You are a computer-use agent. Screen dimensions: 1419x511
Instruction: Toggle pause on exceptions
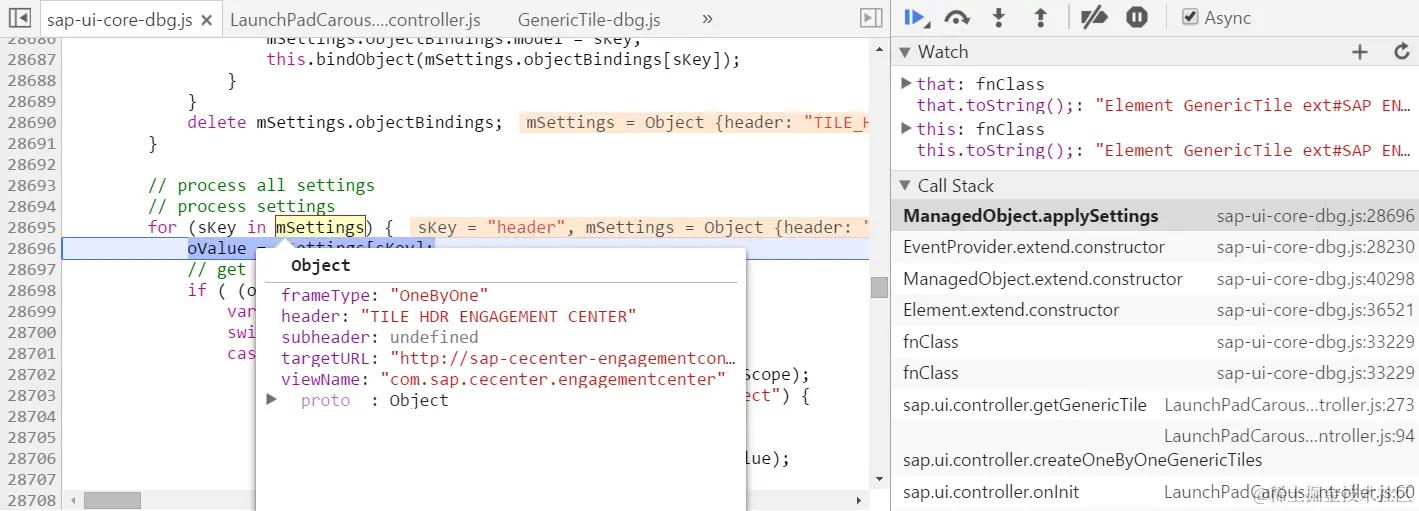click(1137, 17)
